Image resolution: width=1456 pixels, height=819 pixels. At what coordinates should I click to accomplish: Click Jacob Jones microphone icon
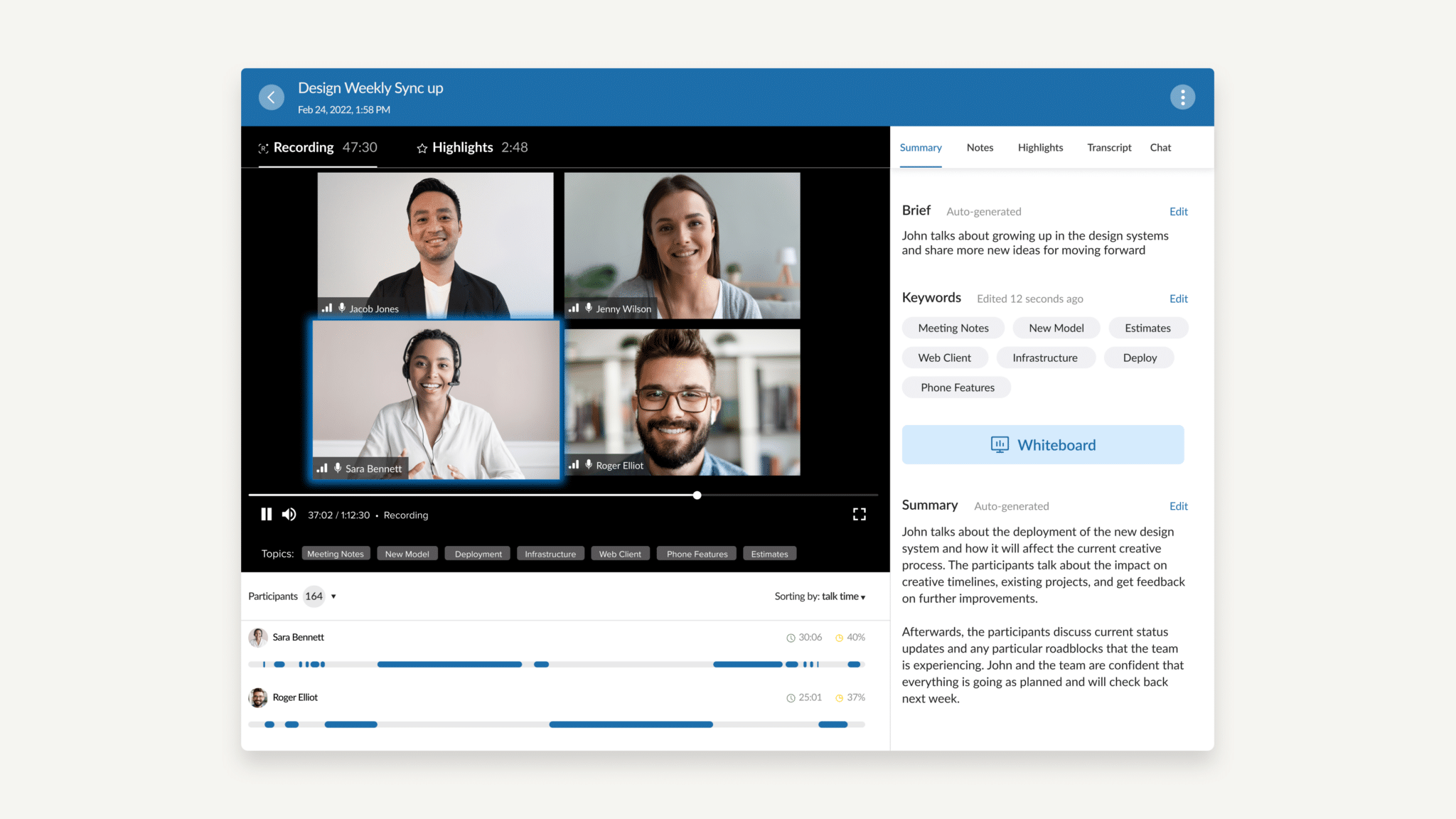[x=342, y=308]
